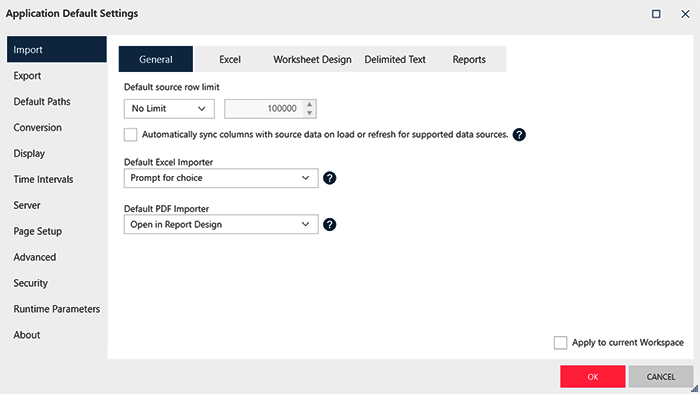This screenshot has height=394, width=700.
Task: Expand the No Limit row limit dropdown
Action: [169, 108]
